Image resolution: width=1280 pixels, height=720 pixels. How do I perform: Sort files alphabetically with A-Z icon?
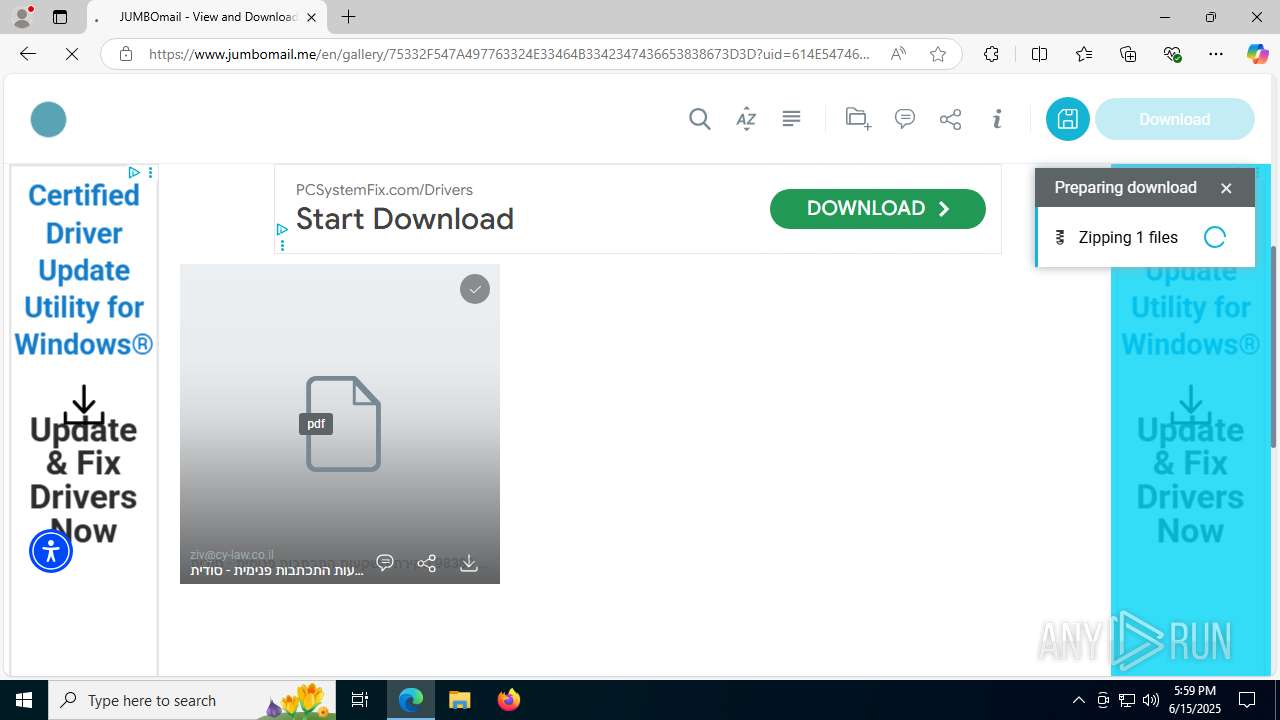tap(746, 119)
